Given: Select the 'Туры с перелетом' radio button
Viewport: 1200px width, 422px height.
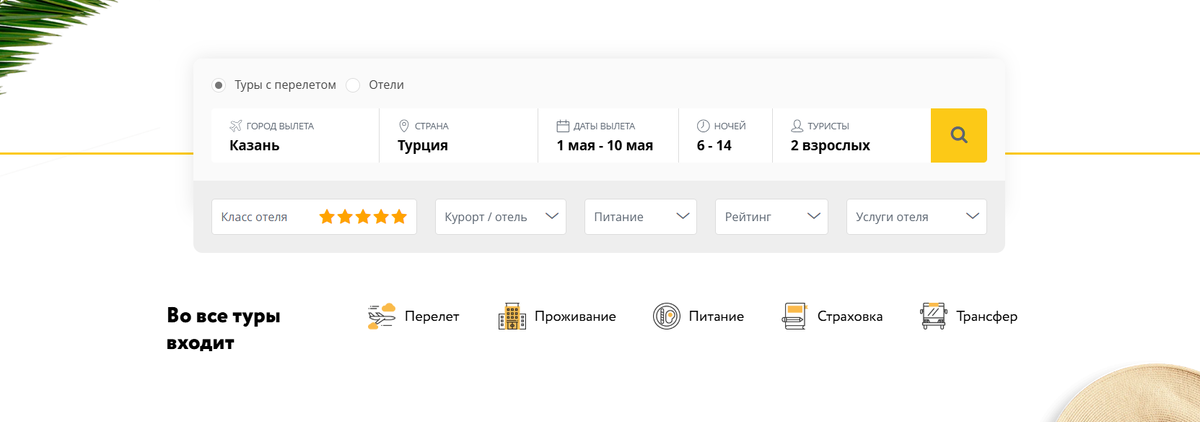Looking at the screenshot, I should [219, 85].
